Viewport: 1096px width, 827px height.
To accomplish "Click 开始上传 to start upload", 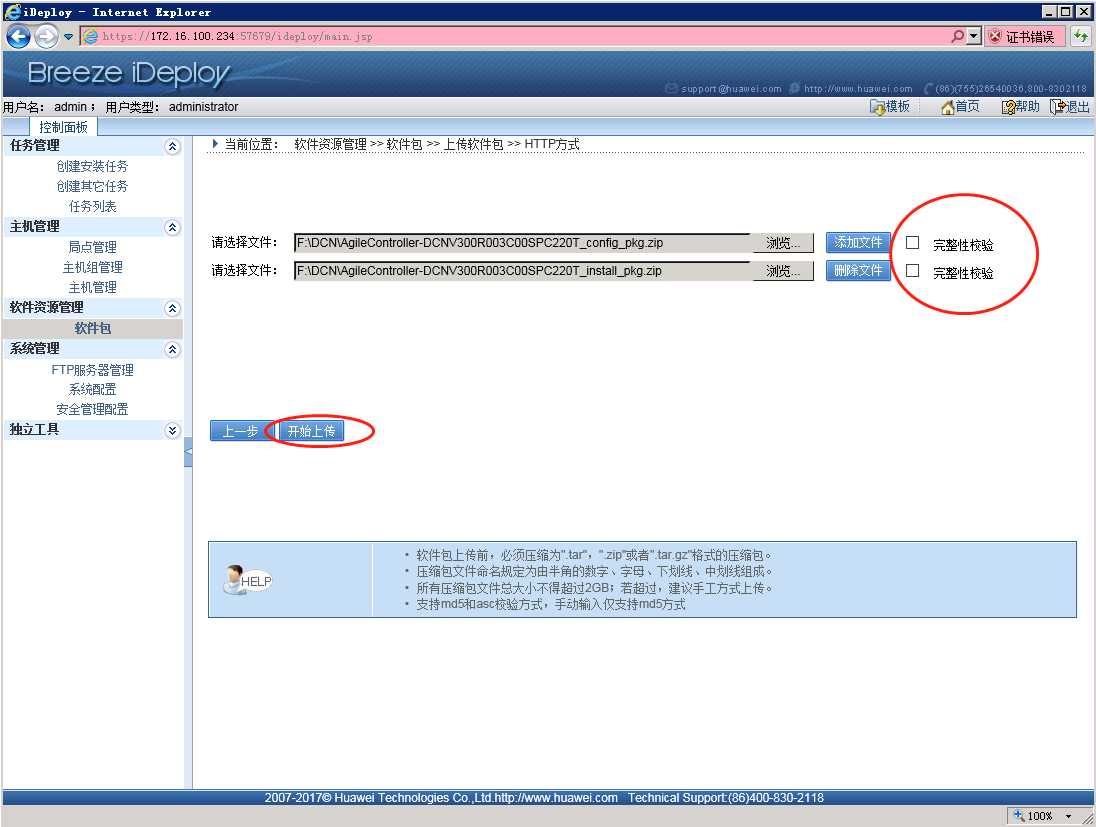I will coord(312,431).
